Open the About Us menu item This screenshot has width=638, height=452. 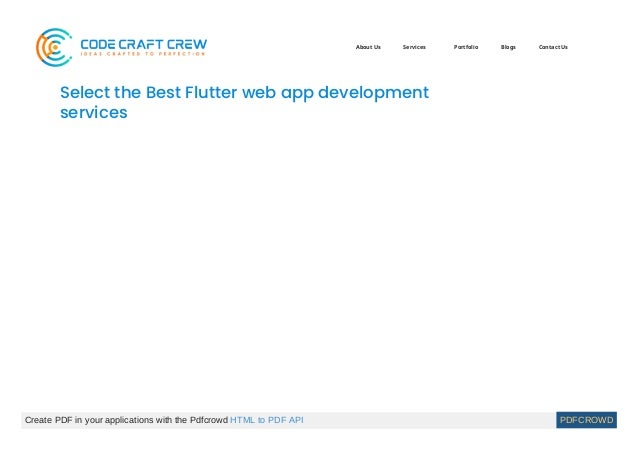368,47
